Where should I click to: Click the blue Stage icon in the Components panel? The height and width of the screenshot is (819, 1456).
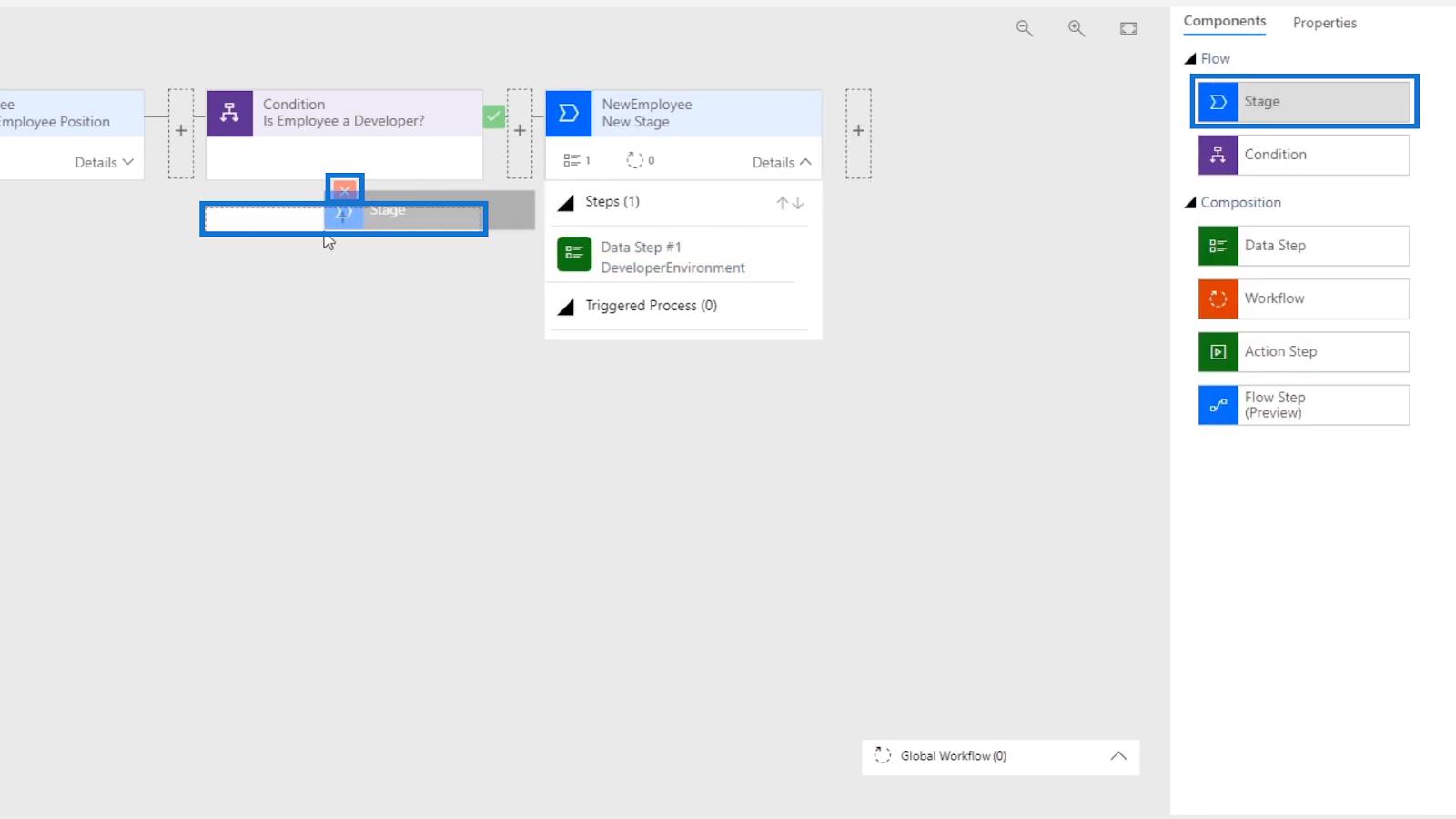[1218, 102]
